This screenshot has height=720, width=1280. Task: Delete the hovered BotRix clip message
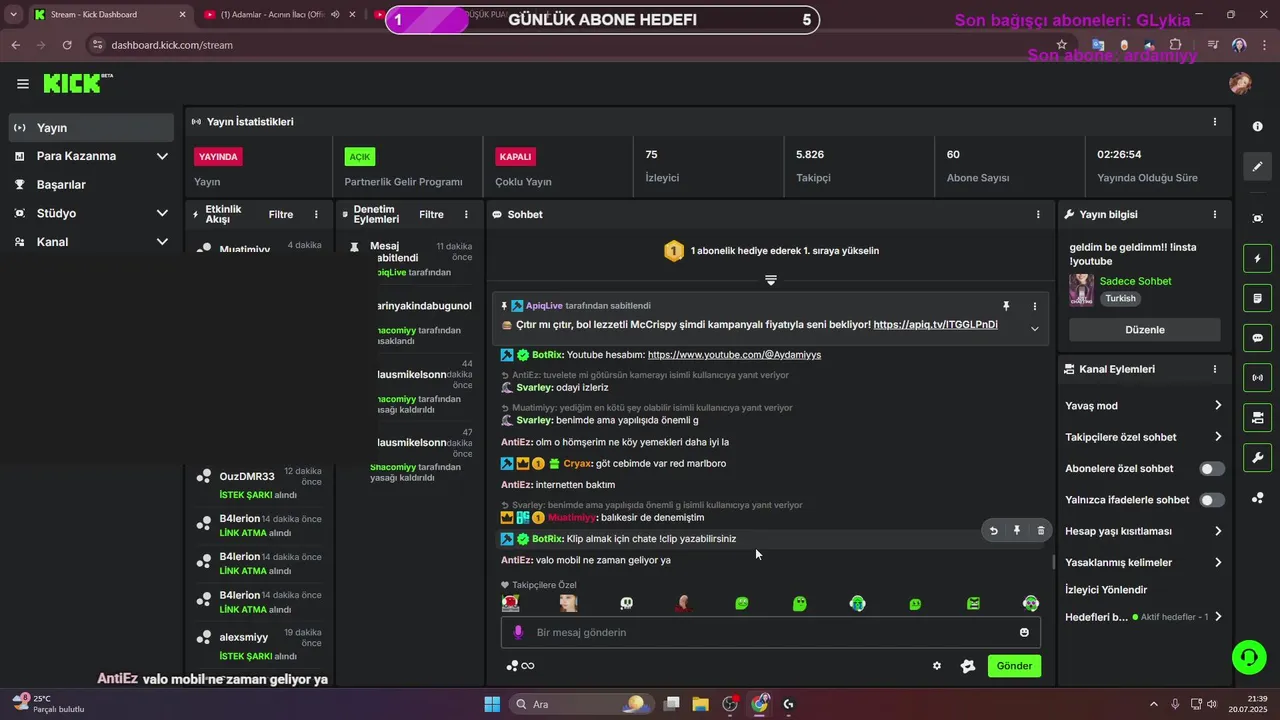click(1040, 531)
